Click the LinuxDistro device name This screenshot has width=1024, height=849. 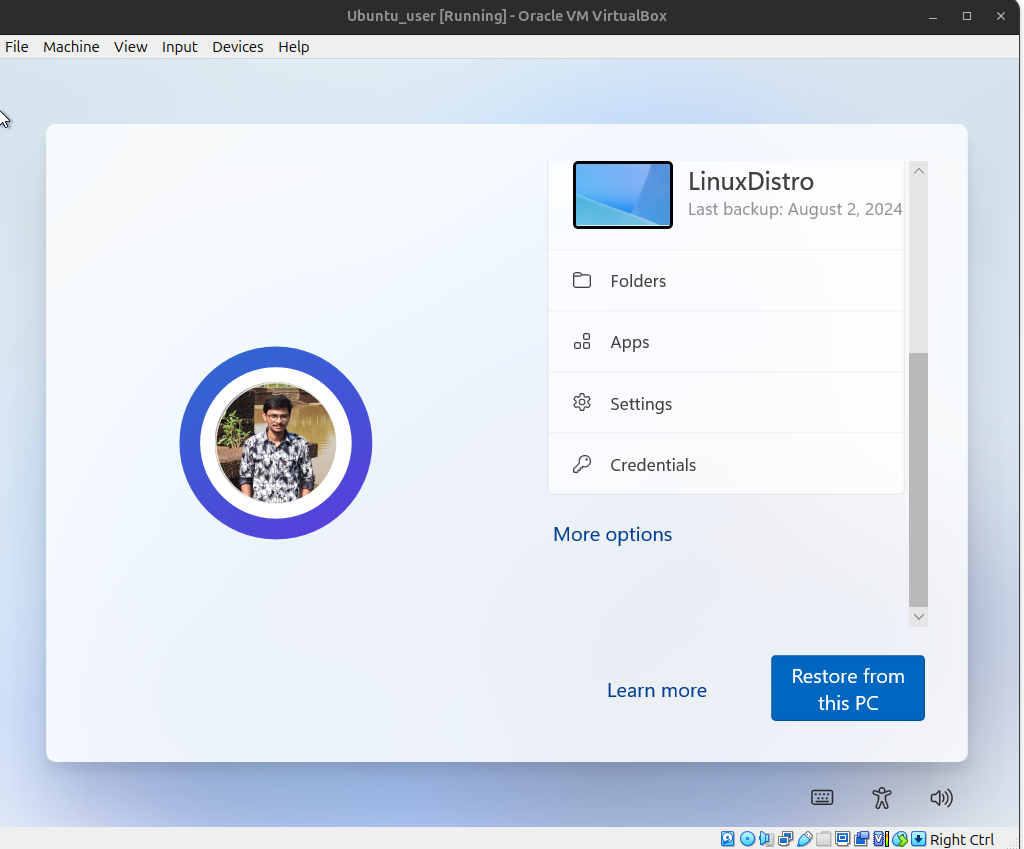(x=751, y=182)
